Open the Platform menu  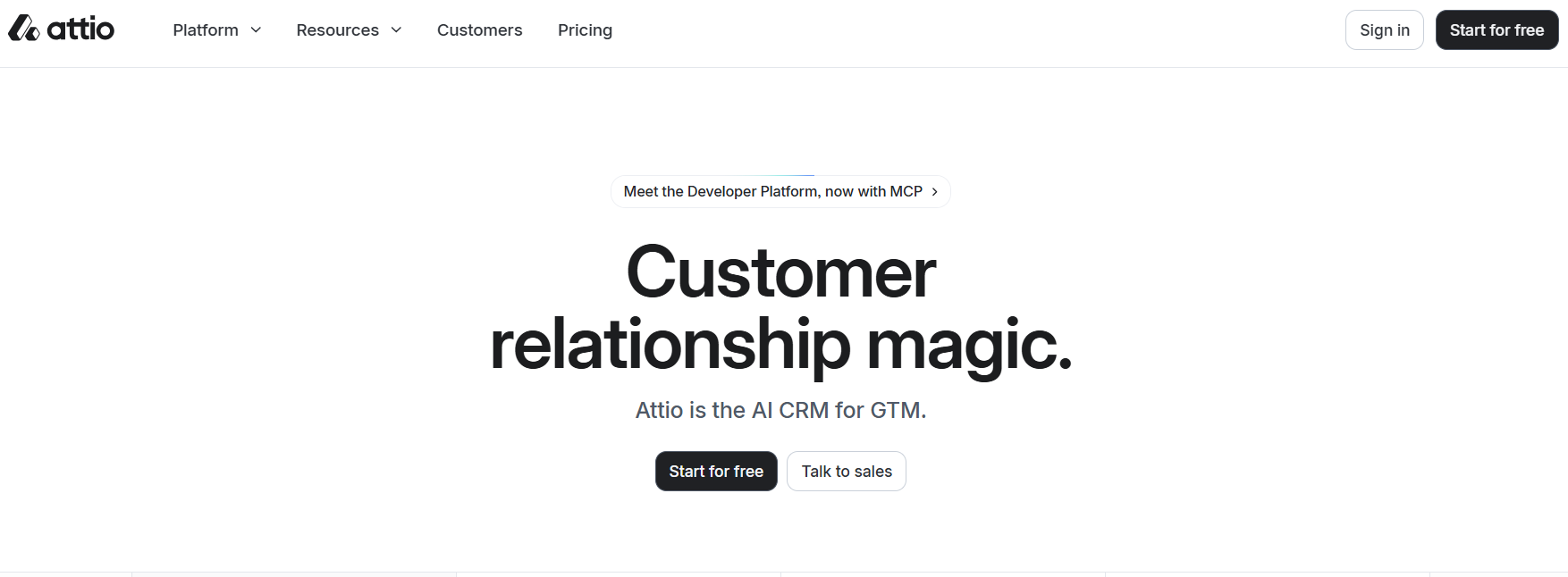pos(217,30)
